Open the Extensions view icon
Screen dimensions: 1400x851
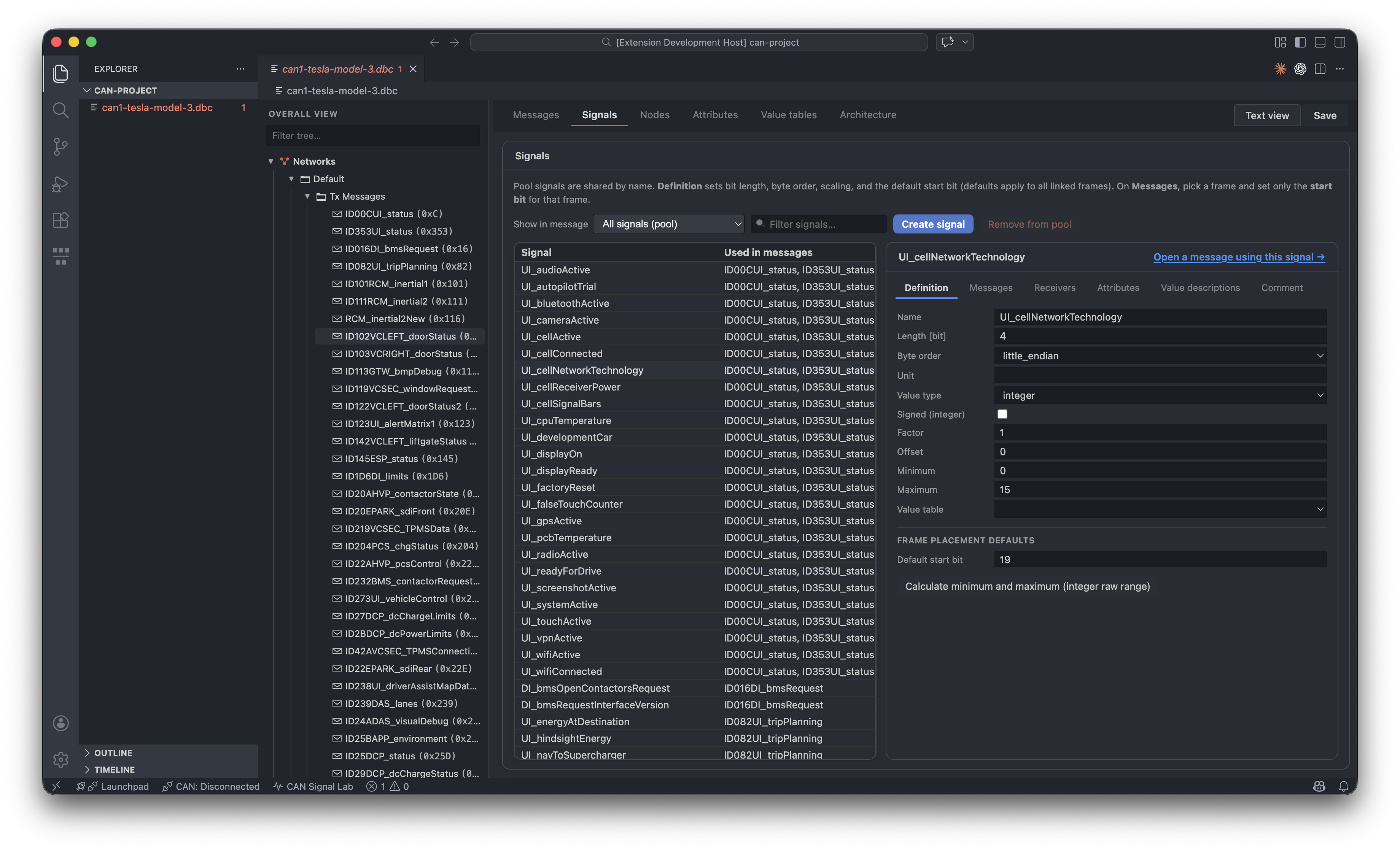click(x=60, y=220)
